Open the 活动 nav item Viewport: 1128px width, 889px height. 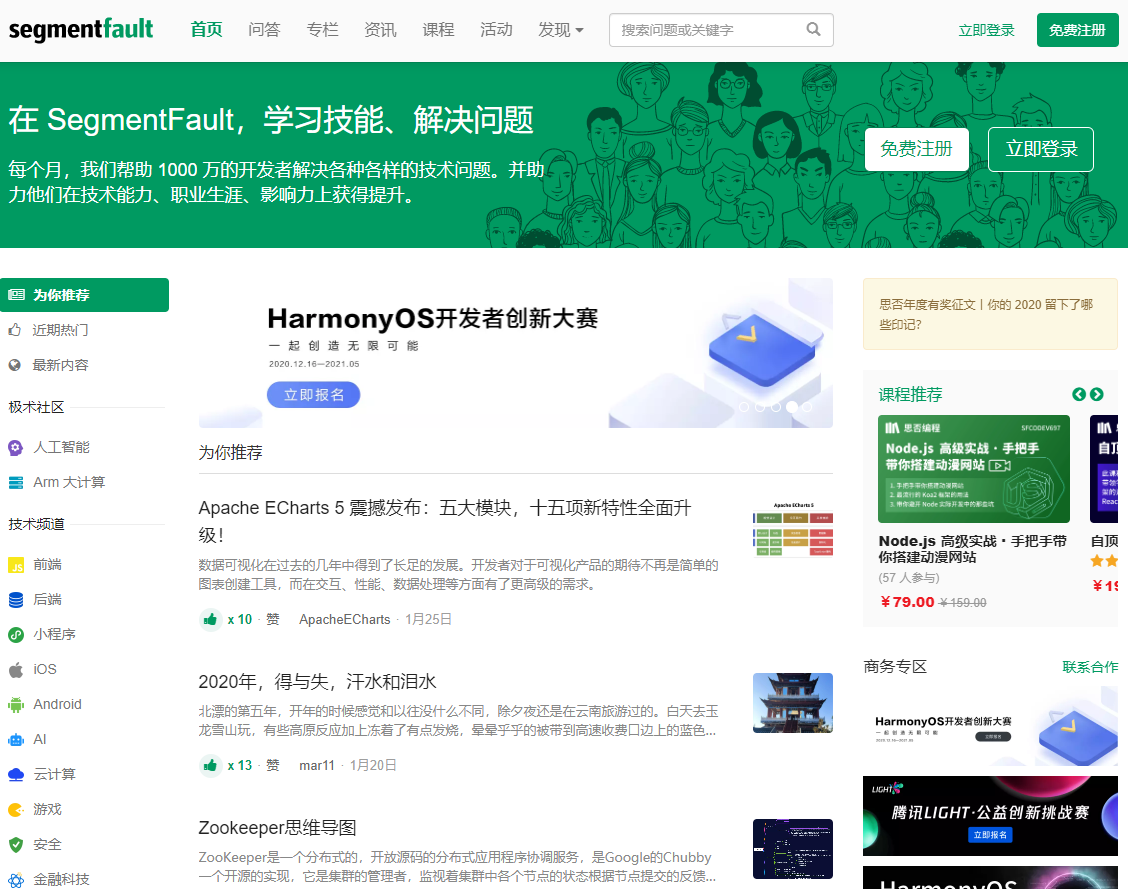tap(496, 29)
